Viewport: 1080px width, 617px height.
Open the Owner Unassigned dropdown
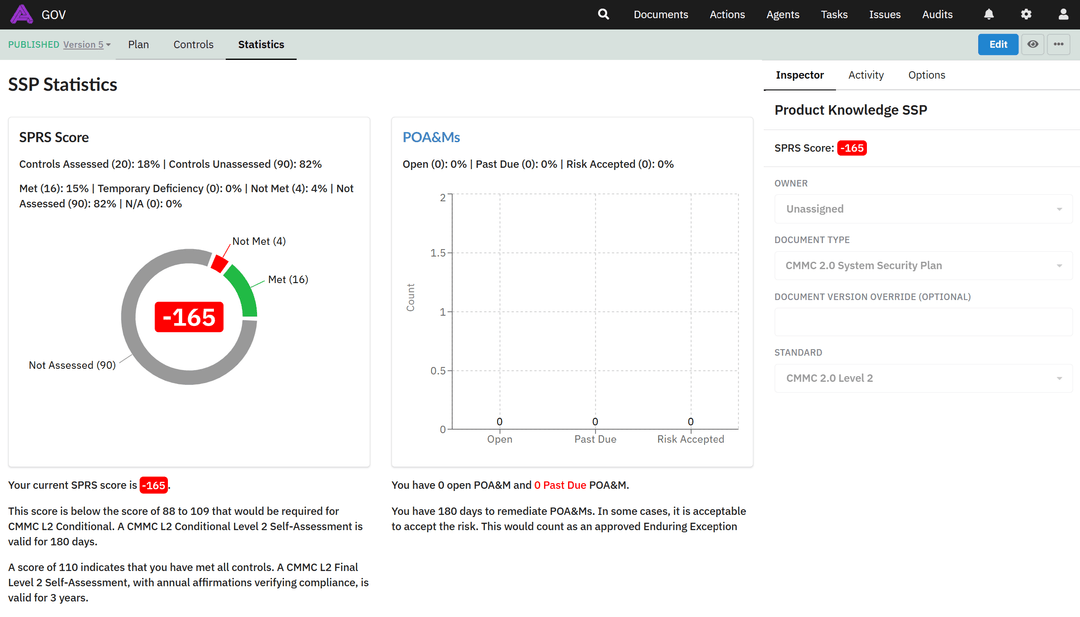[923, 209]
